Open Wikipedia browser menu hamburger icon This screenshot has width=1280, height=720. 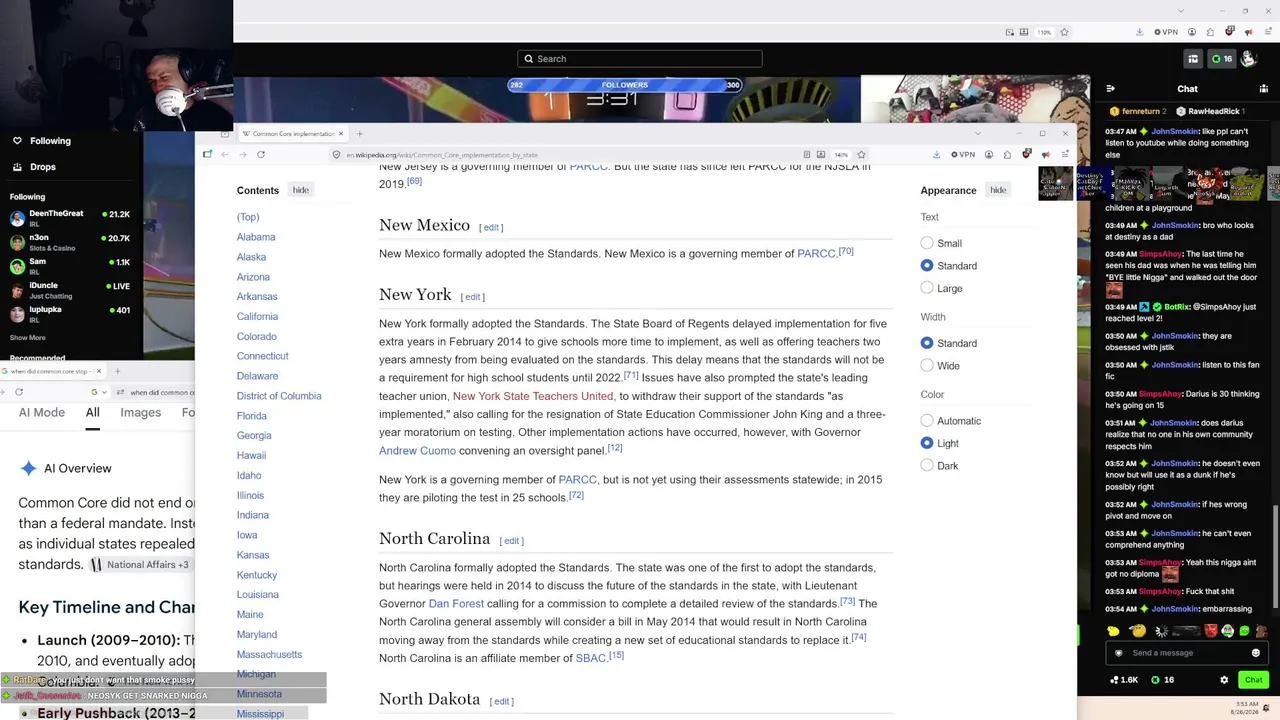[1065, 154]
